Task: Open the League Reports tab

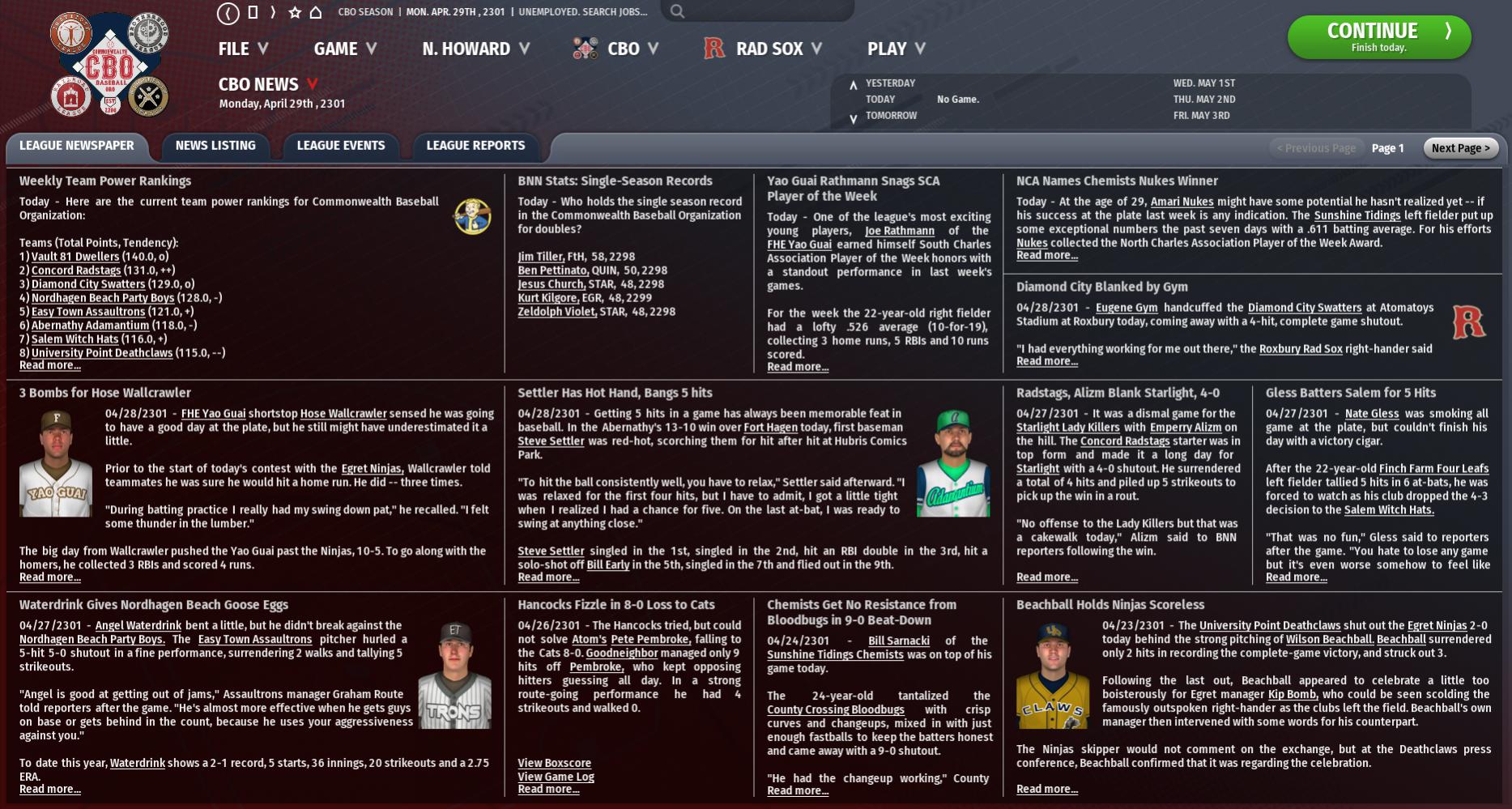Action: pos(475,146)
